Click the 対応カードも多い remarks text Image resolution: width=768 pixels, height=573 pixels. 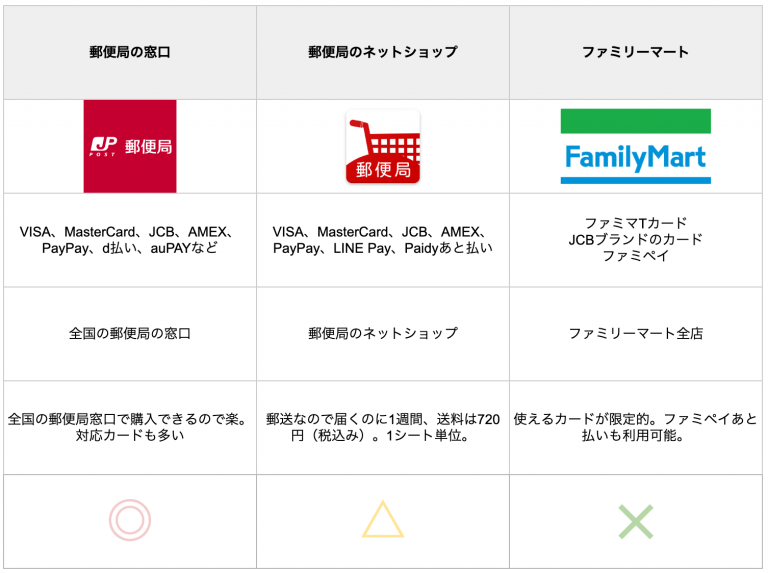(x=130, y=436)
